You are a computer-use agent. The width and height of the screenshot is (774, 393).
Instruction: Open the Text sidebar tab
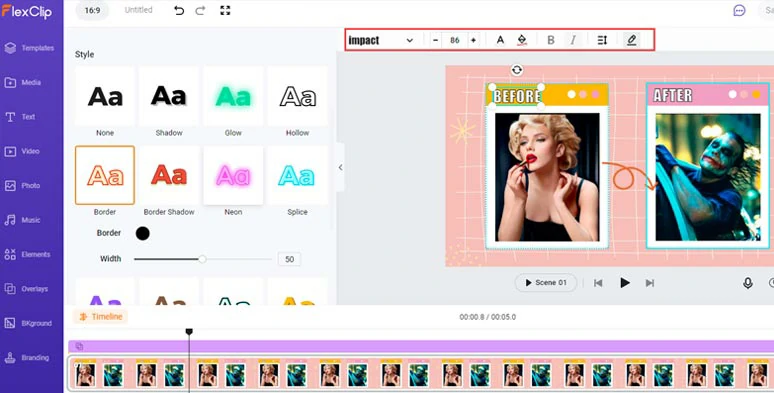(x=20, y=117)
